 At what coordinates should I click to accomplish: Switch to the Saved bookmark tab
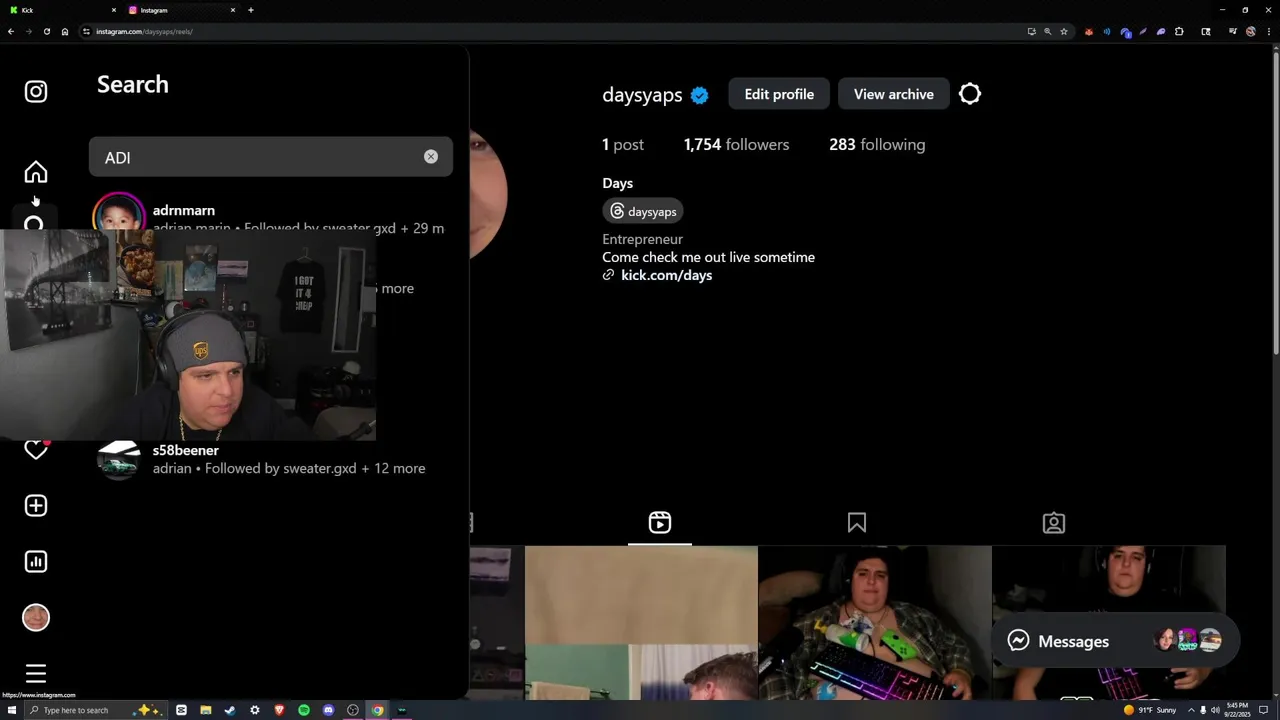[857, 523]
